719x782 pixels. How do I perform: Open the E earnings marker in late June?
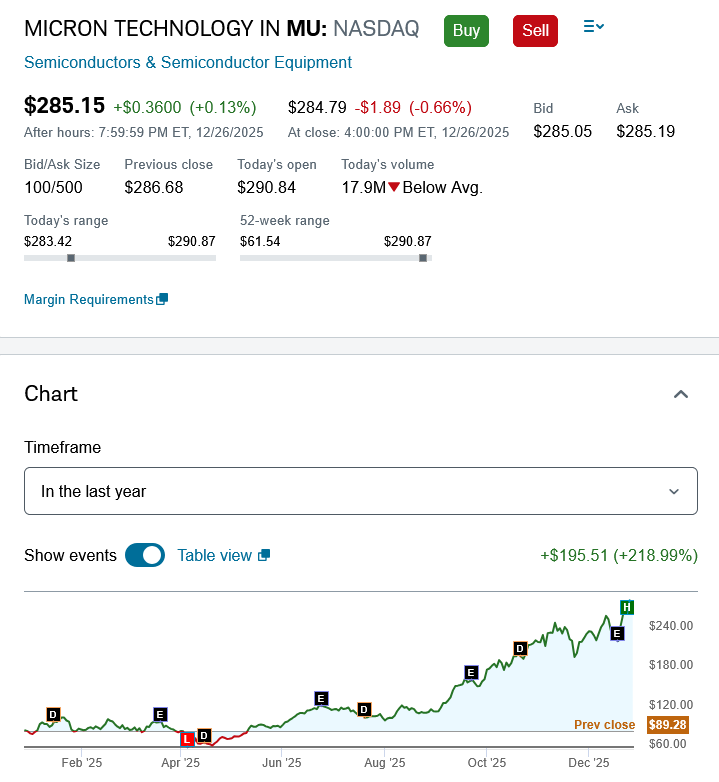(322, 699)
